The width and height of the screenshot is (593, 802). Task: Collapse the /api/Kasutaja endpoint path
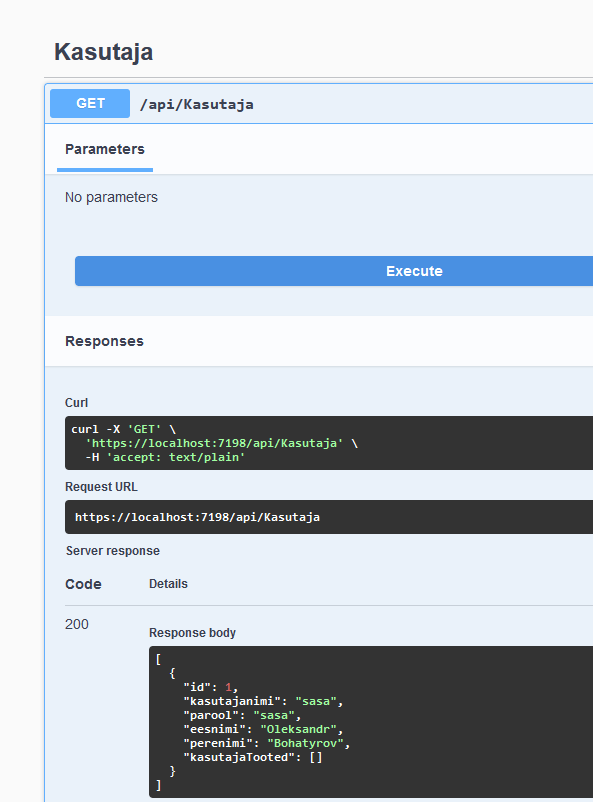(x=196, y=104)
